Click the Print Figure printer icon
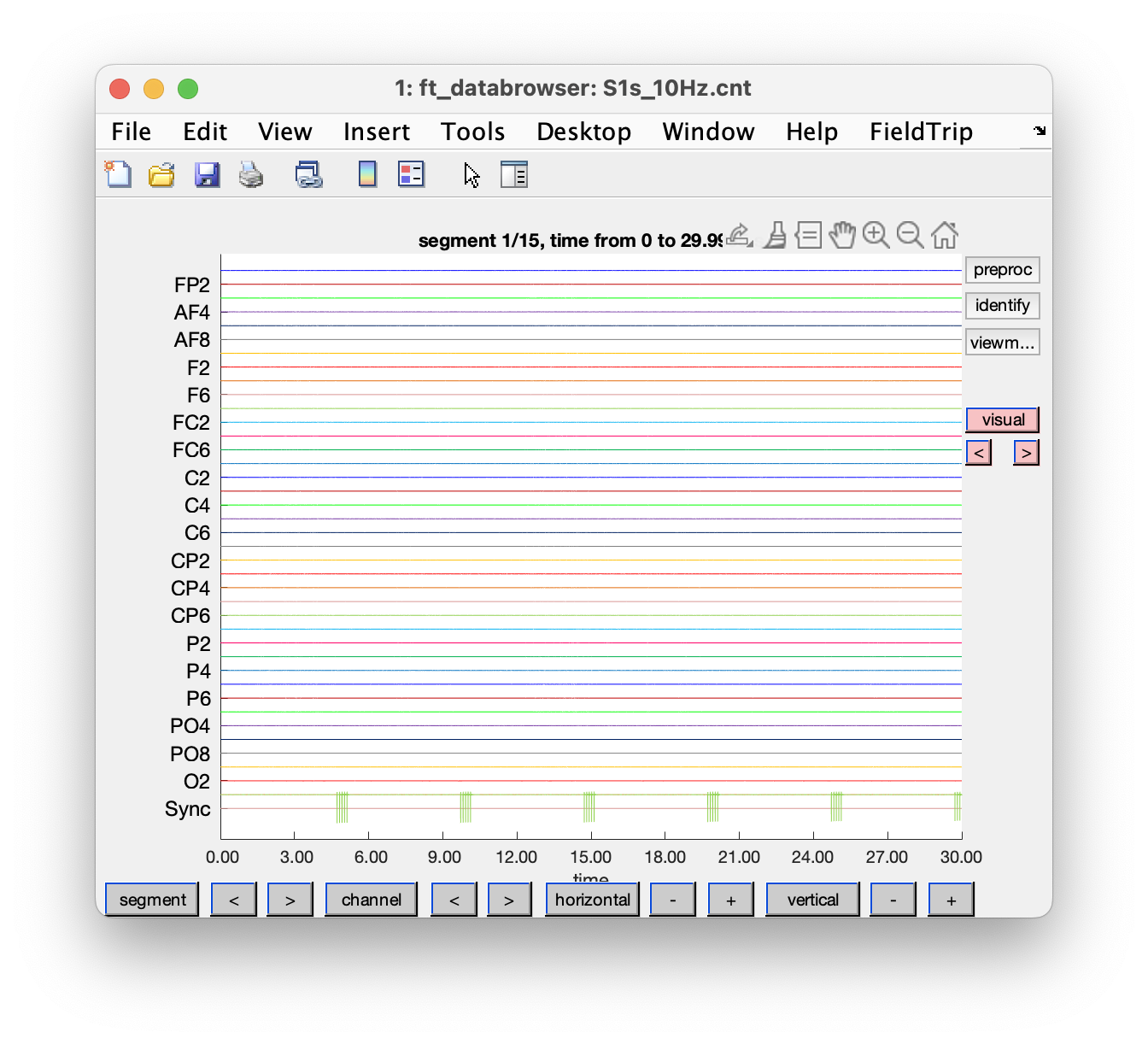The image size is (1148, 1044). (x=251, y=174)
